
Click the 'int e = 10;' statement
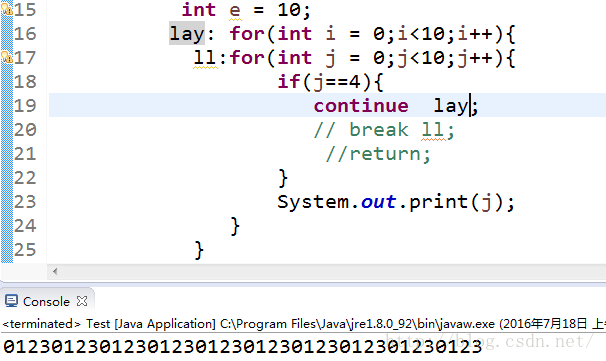tap(246, 10)
